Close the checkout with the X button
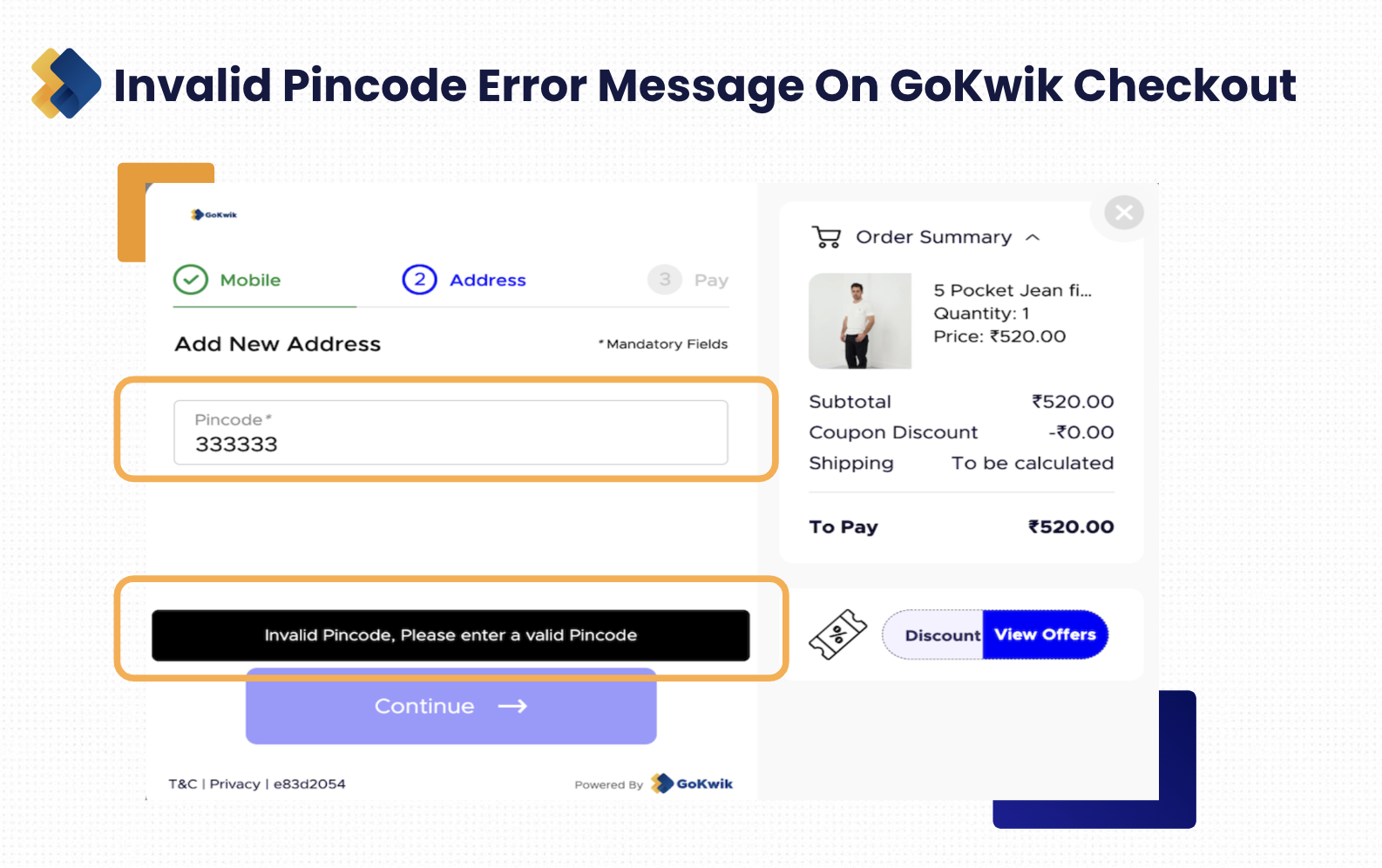This screenshot has width=1382, height=868. click(1124, 213)
